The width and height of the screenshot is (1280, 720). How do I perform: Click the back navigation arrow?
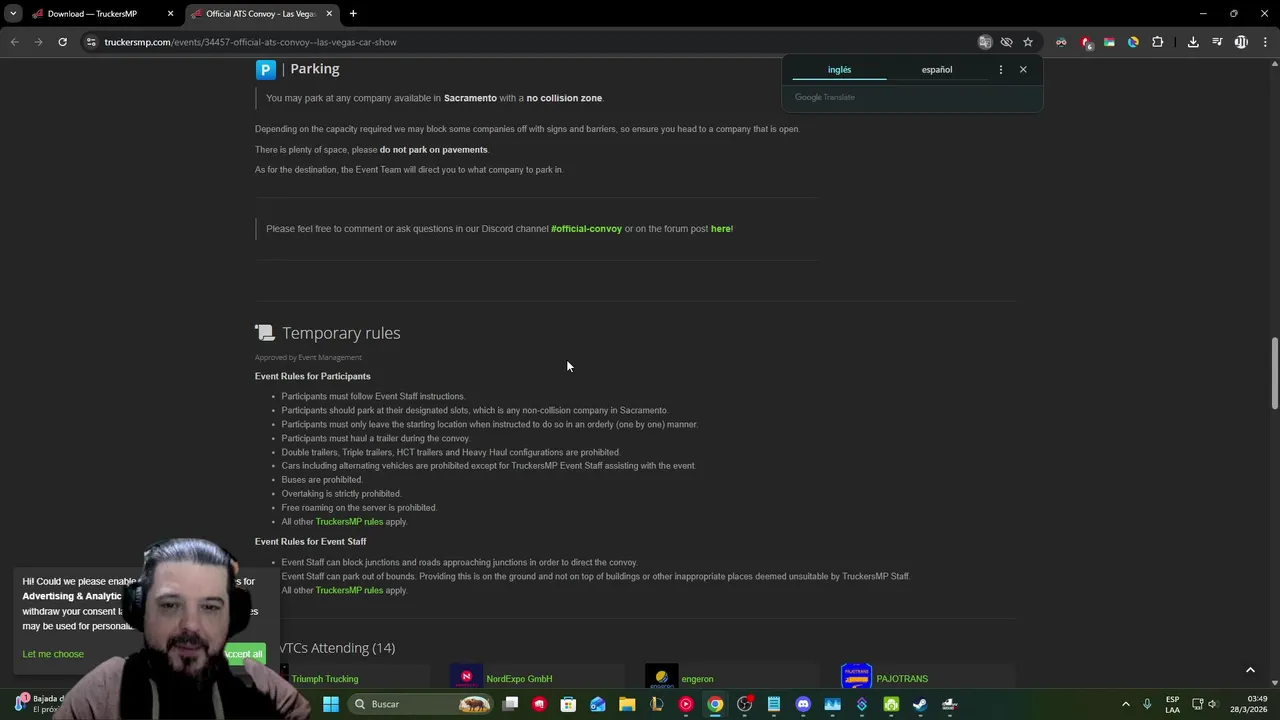tap(14, 42)
